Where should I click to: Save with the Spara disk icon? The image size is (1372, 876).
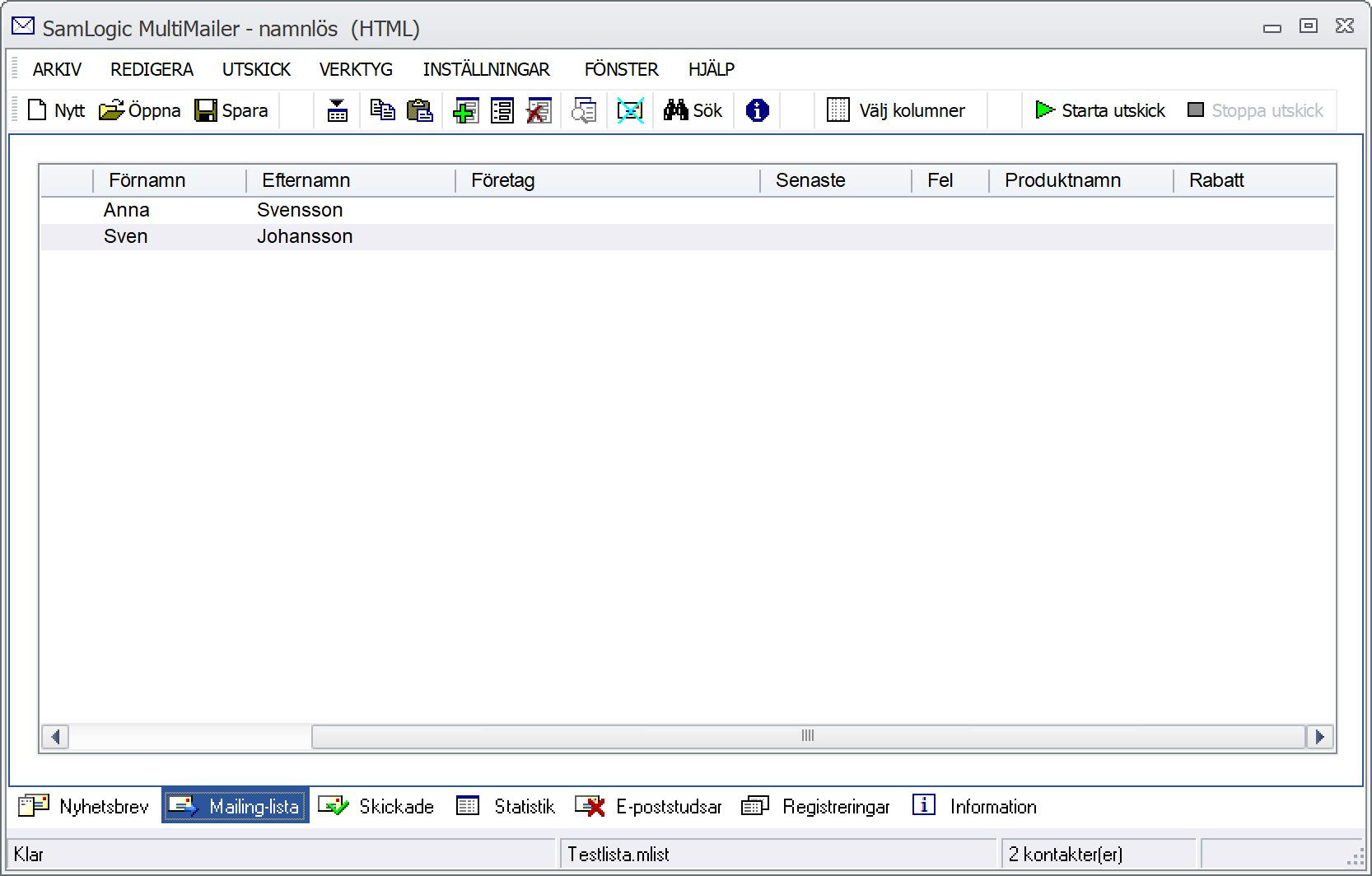[206, 110]
